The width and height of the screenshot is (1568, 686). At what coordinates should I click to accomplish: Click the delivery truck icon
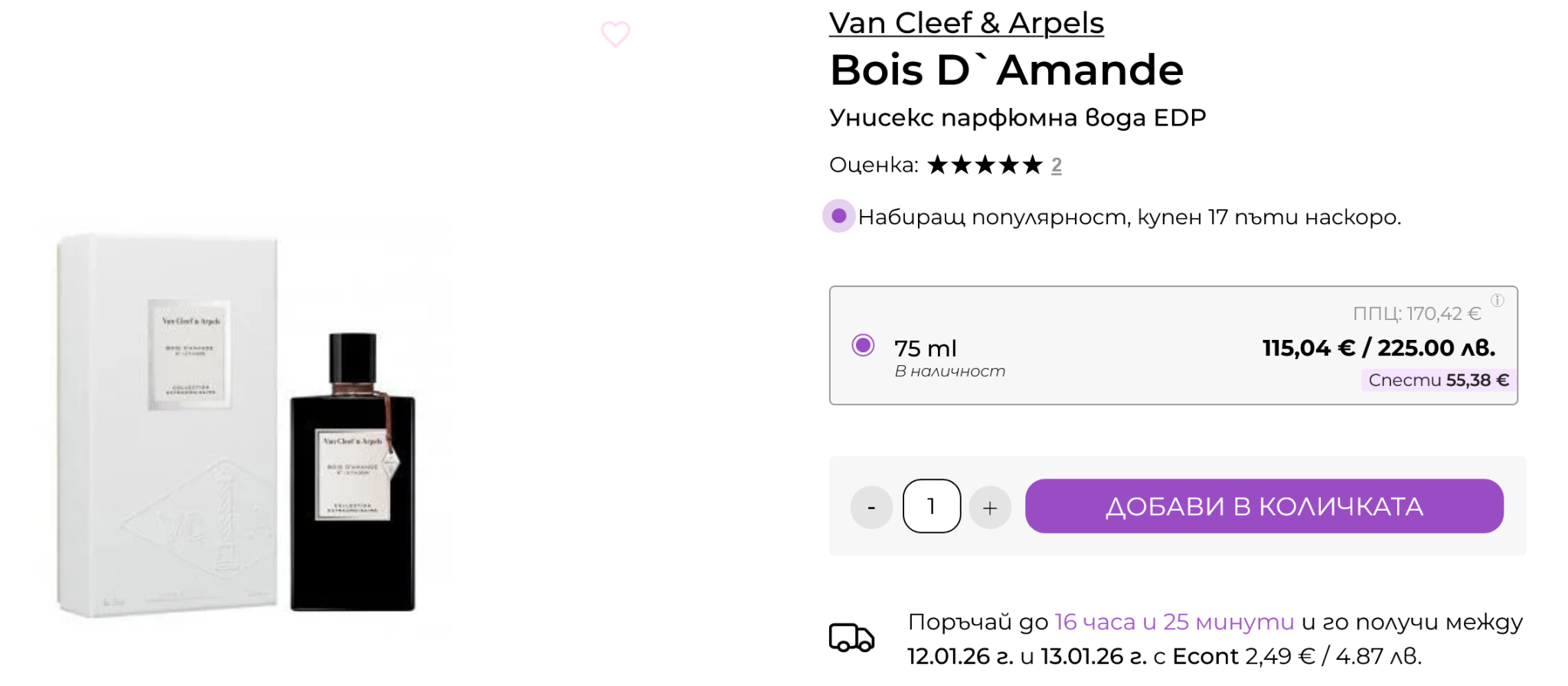click(x=851, y=638)
